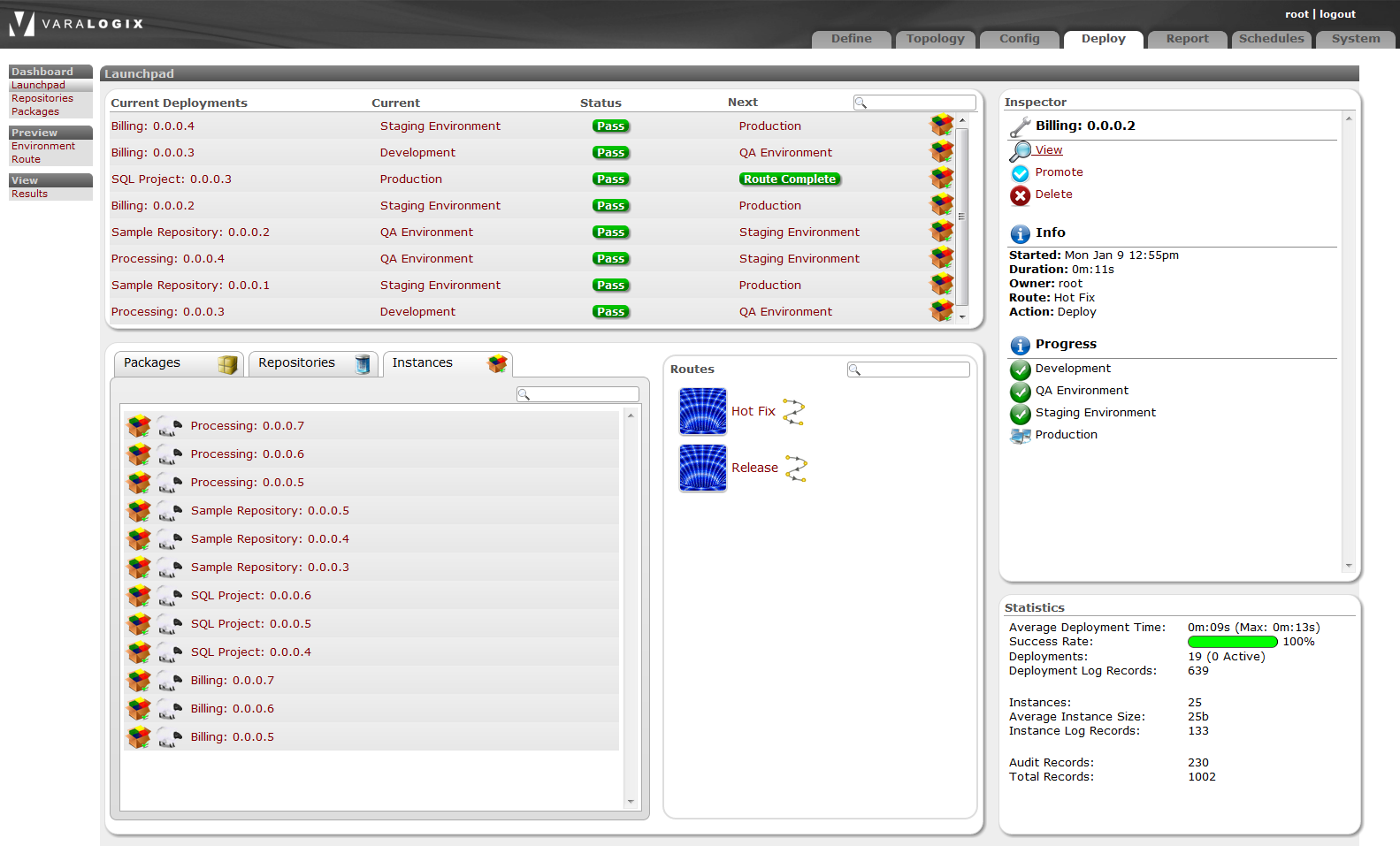
Task: Click the Current Deployments scrollbar down arrow
Action: click(x=962, y=316)
